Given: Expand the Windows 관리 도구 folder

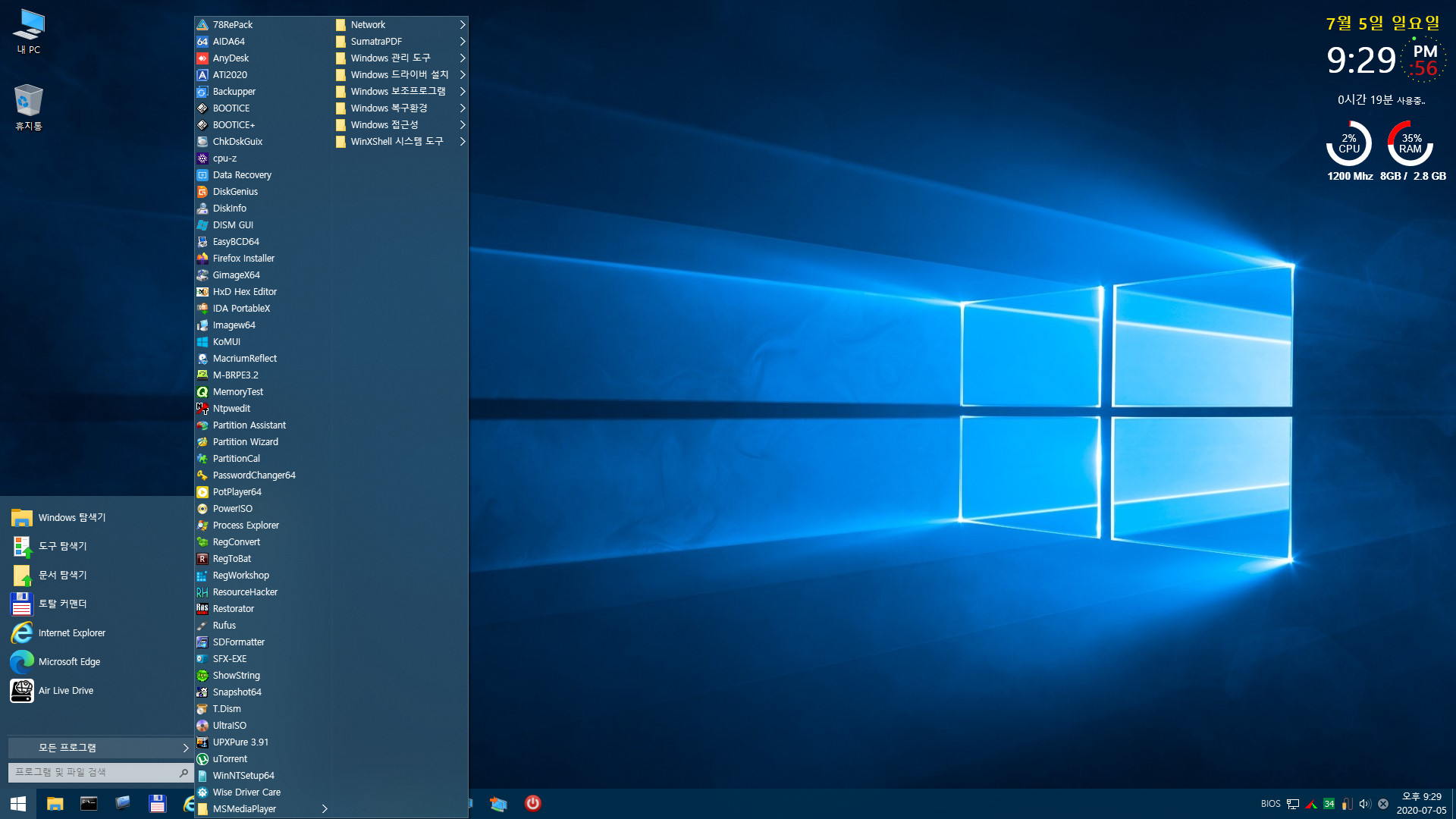Looking at the screenshot, I should (x=400, y=58).
